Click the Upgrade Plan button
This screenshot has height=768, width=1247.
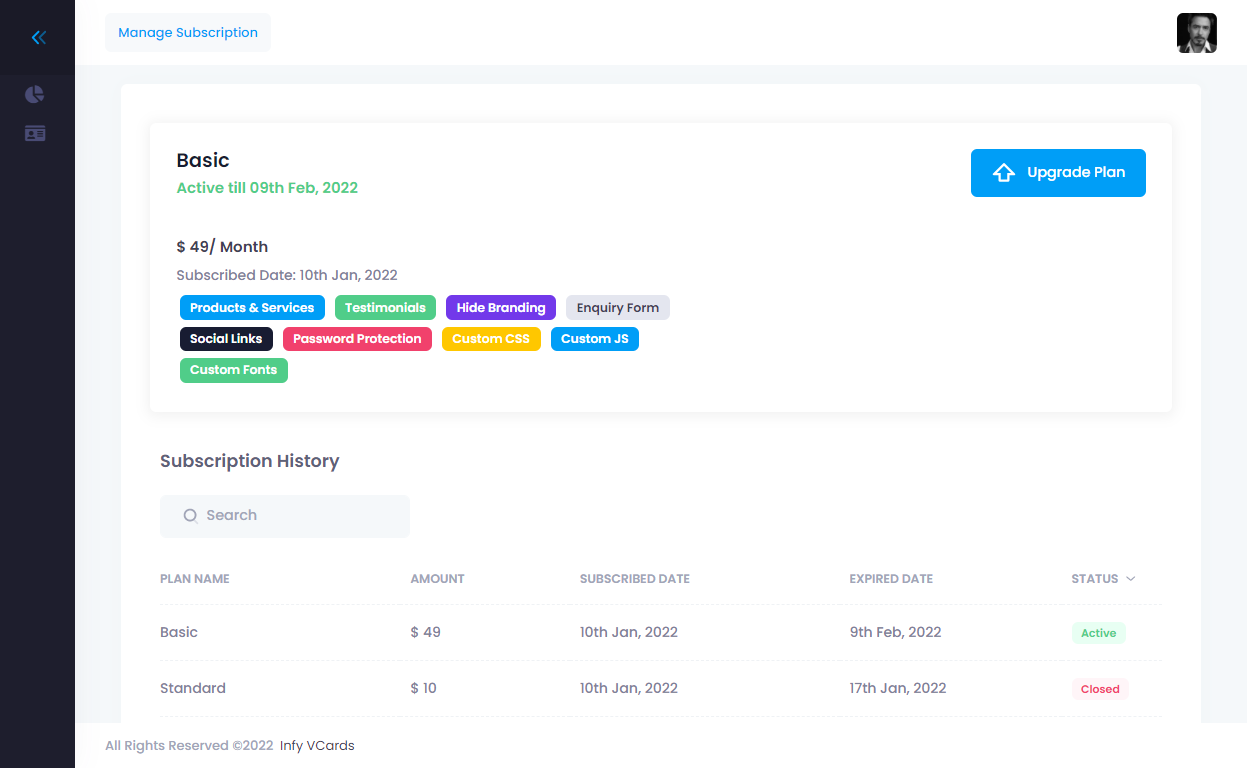point(1057,173)
